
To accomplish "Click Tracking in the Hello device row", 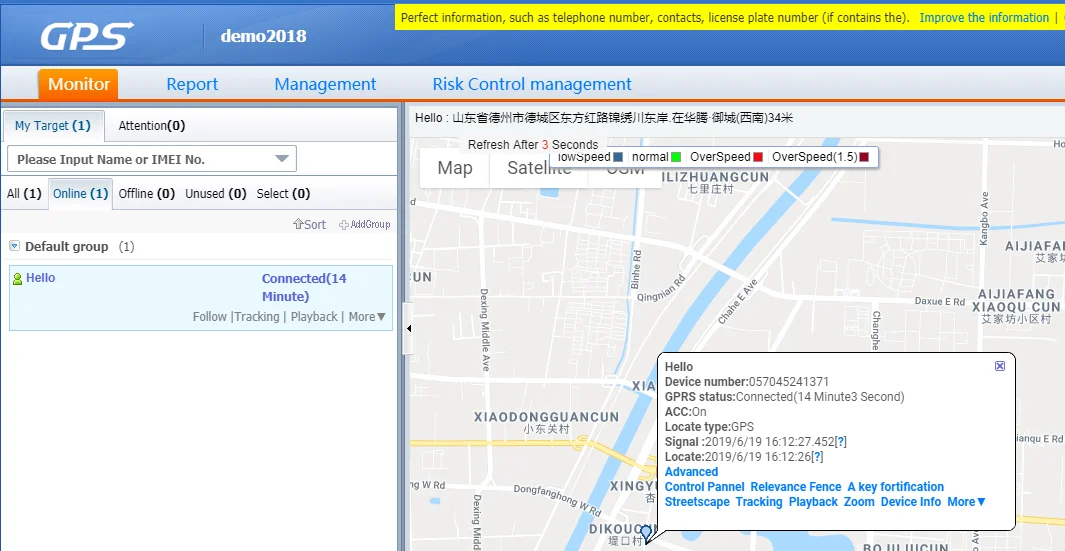I will 257,317.
